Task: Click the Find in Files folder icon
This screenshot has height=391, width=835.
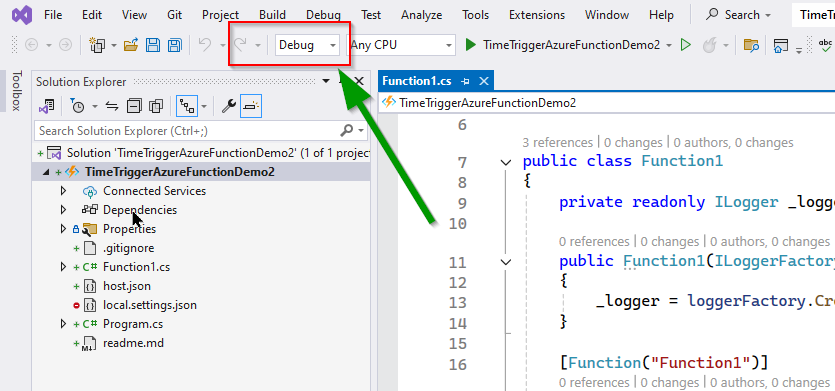Action: point(751,45)
